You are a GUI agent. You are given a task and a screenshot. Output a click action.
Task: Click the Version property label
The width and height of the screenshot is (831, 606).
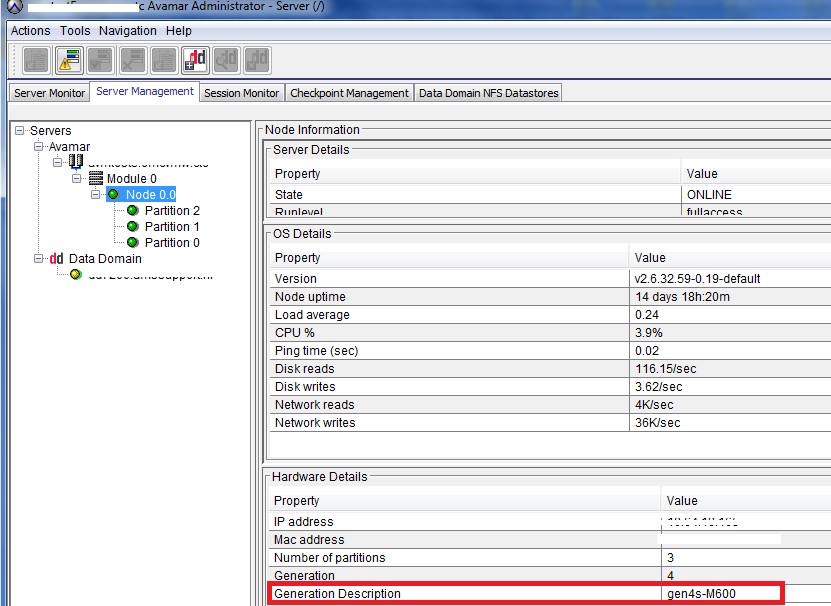pos(296,278)
